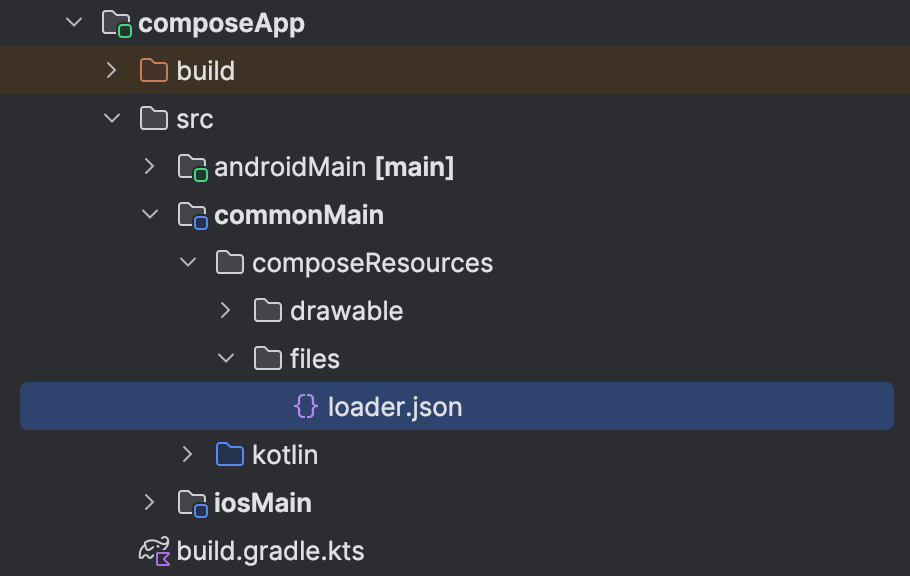
Task: Expand the build folder
Action: 112,70
